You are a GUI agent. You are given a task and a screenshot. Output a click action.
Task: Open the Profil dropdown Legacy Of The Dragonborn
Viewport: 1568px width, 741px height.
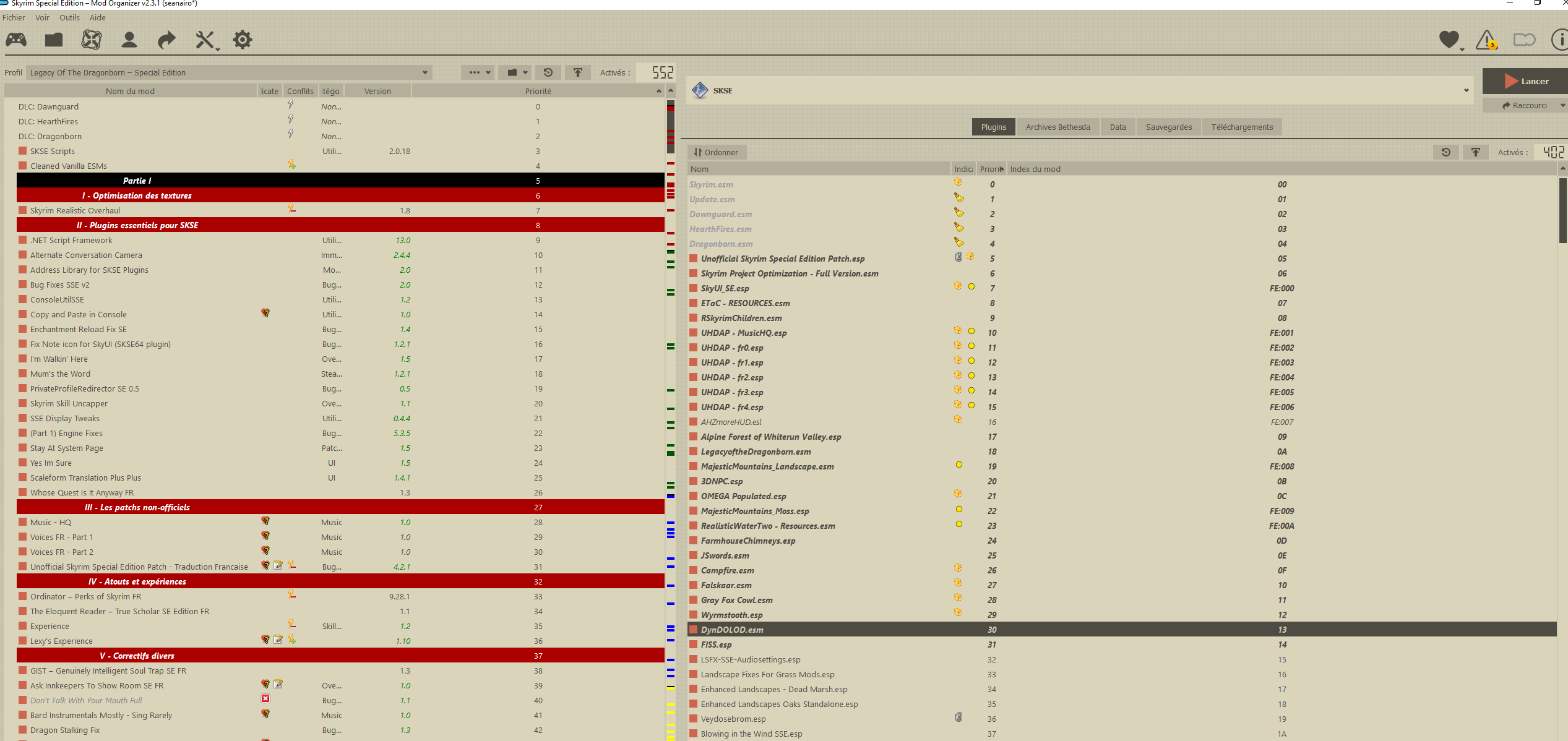point(228,72)
